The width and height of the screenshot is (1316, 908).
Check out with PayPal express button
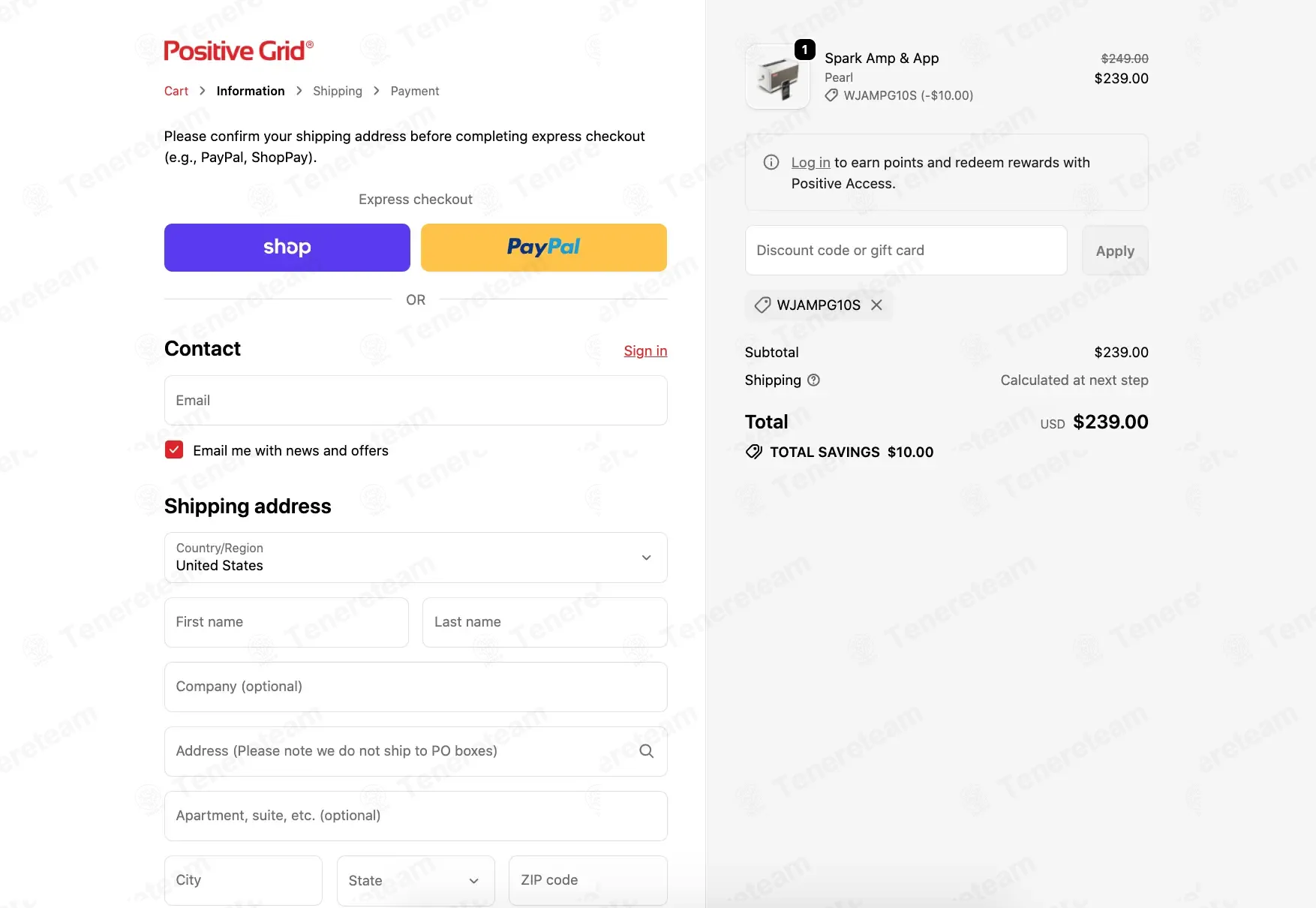544,248
